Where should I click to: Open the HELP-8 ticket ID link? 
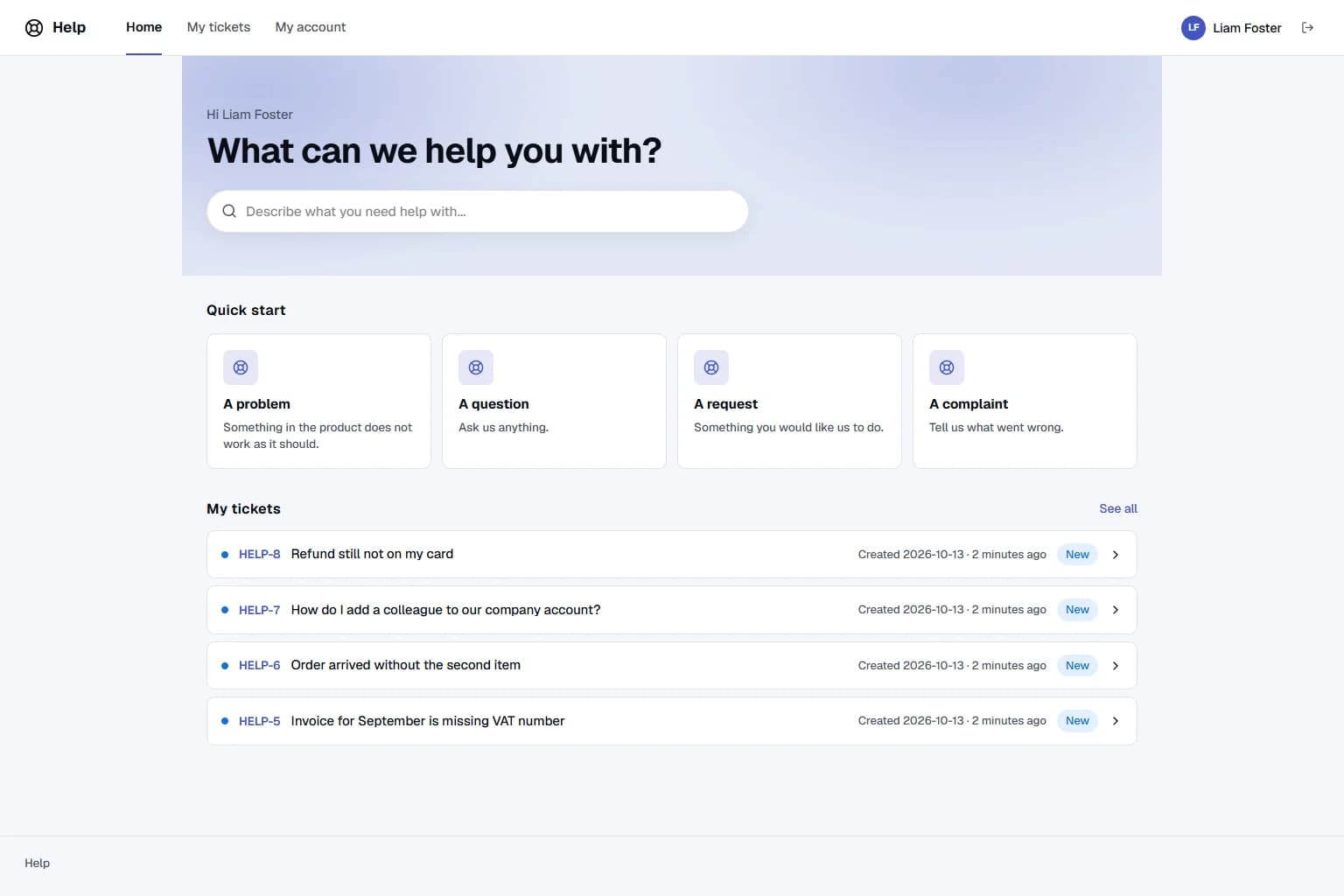click(259, 554)
